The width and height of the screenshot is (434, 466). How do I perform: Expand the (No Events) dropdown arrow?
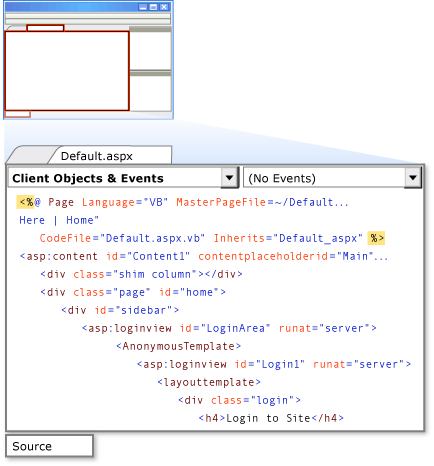coord(413,178)
